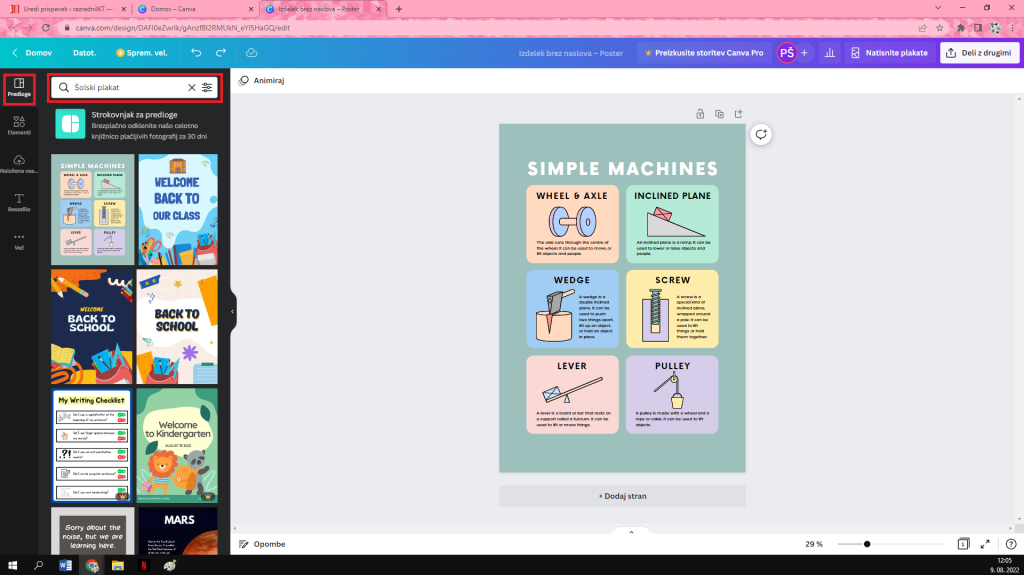
Task: Duplicate the page
Action: pyautogui.click(x=719, y=114)
